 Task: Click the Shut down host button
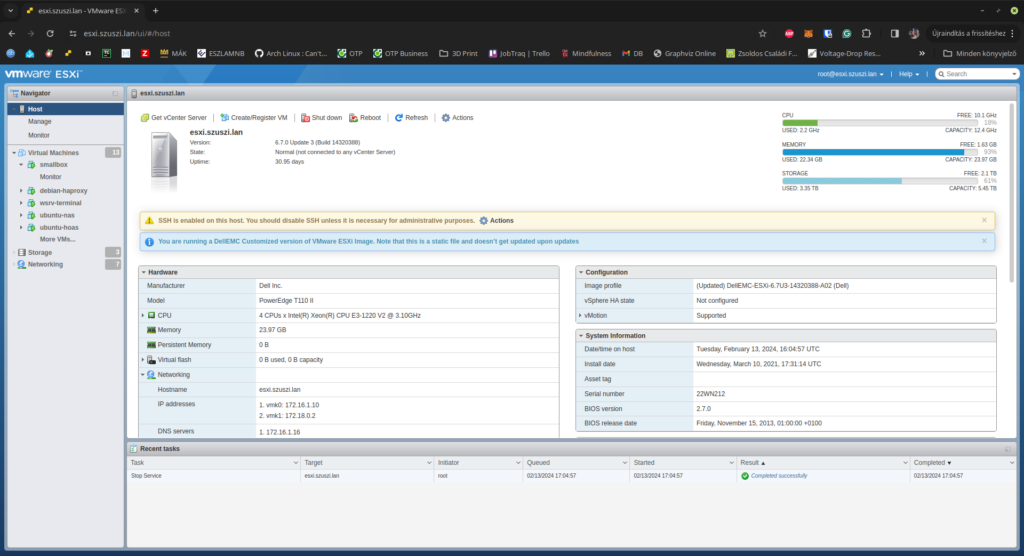click(x=321, y=118)
